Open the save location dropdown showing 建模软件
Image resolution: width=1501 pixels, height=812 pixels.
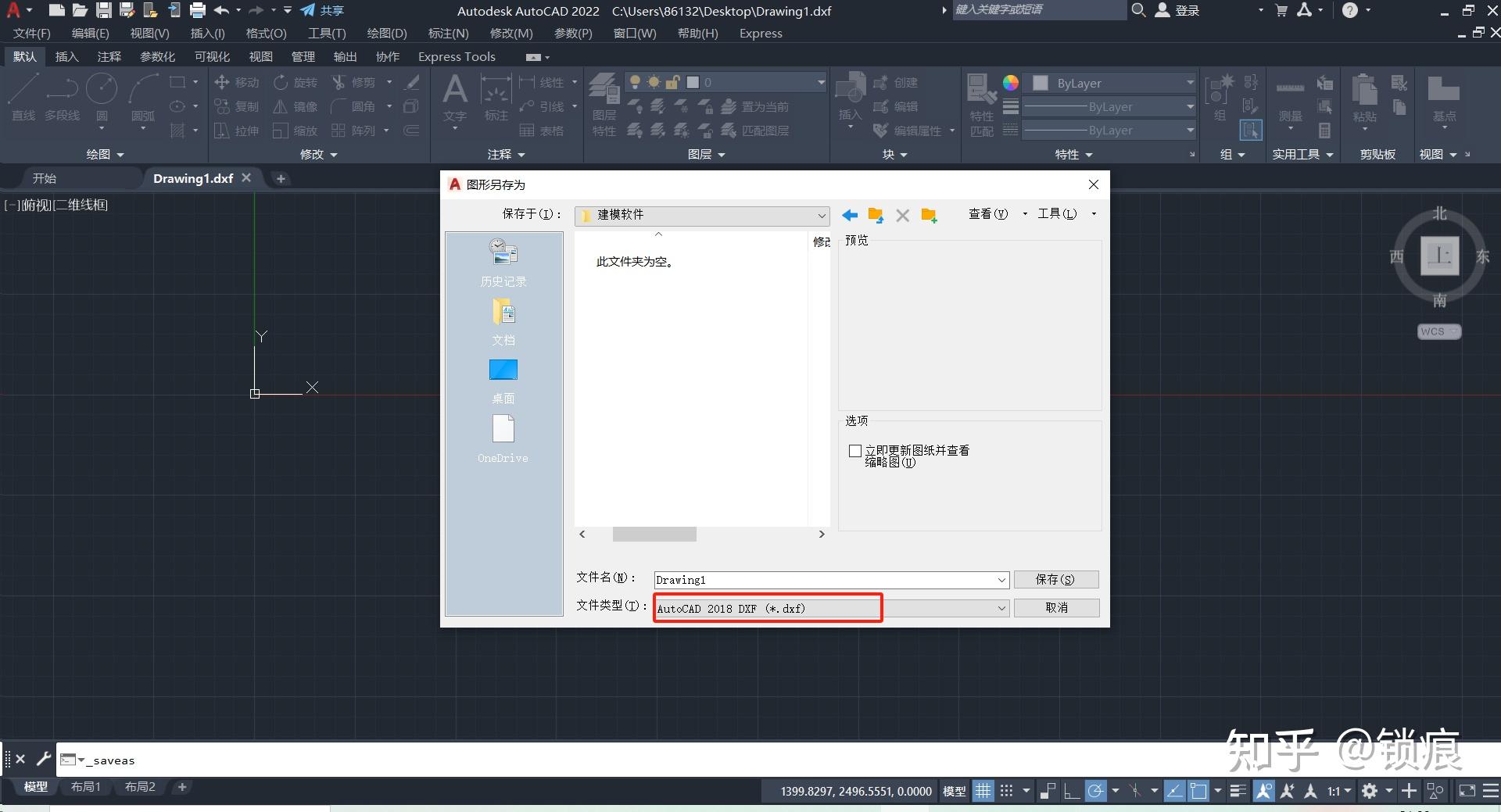coord(821,215)
